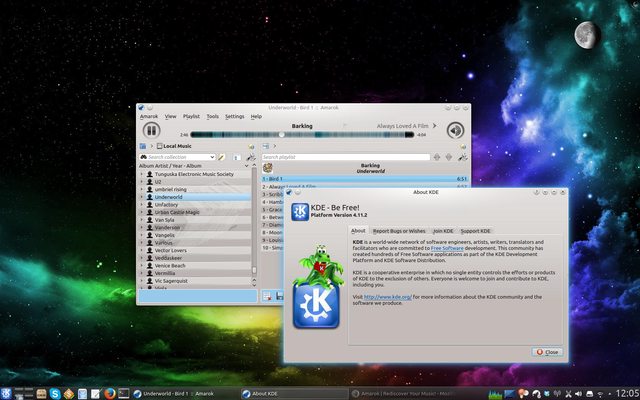
Task: Open playlist bookmarks icon
Action: tap(463, 147)
